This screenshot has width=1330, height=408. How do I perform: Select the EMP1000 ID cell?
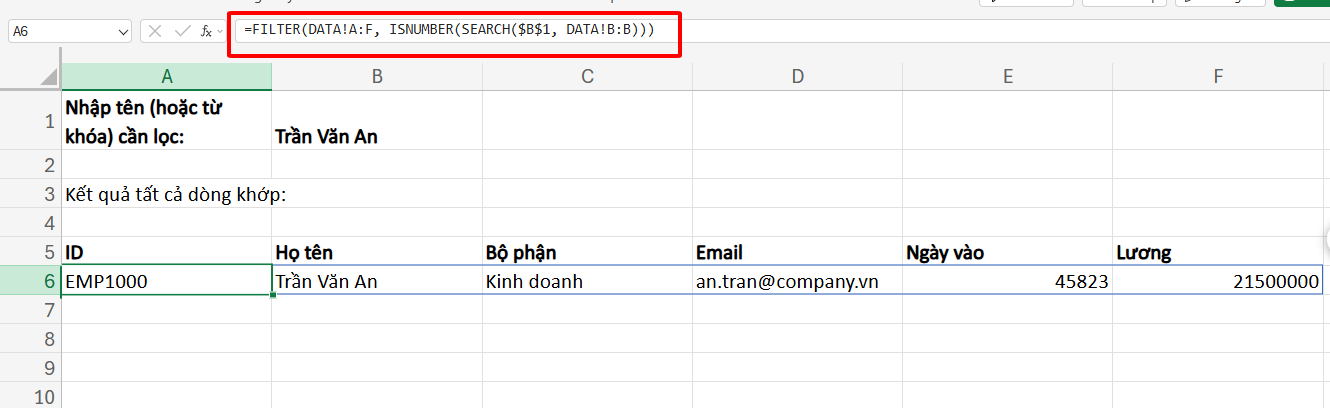(166, 281)
